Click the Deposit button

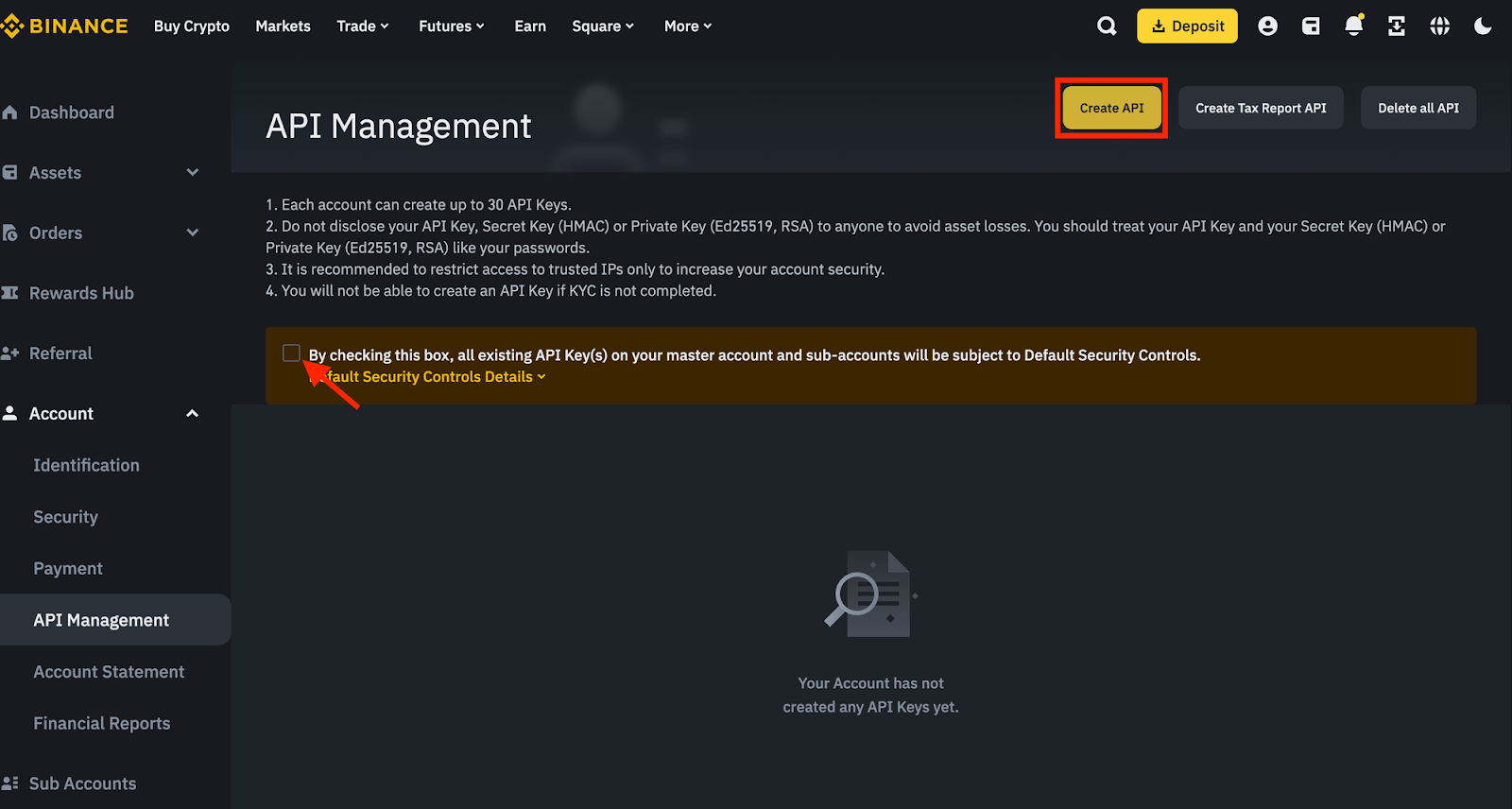click(x=1187, y=26)
